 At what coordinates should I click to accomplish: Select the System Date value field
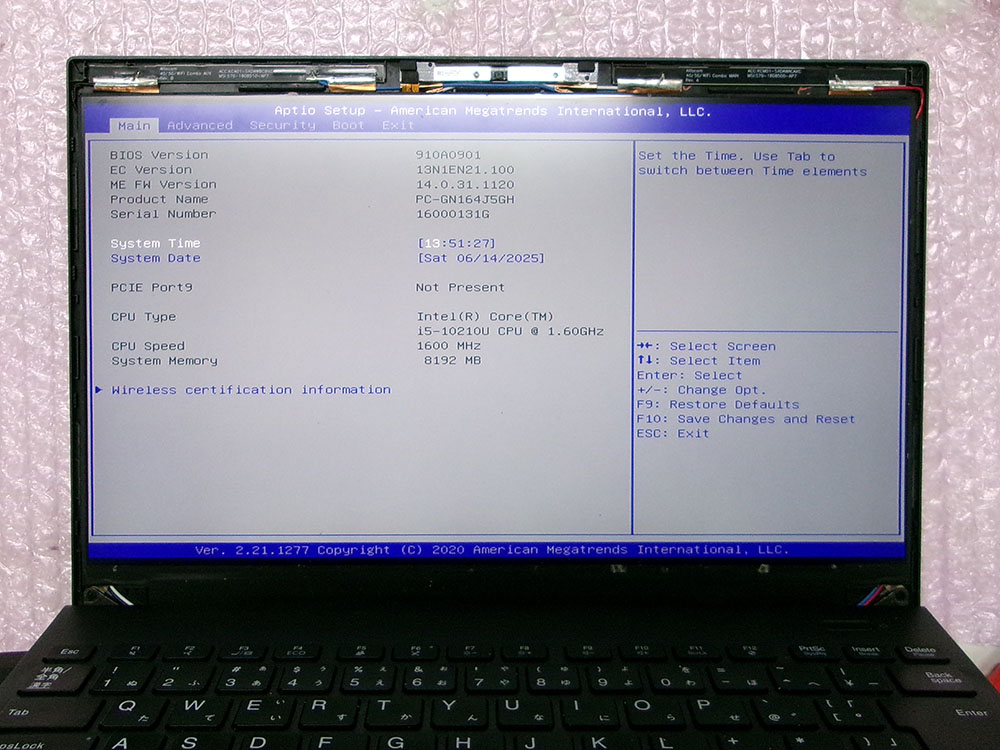click(481, 258)
